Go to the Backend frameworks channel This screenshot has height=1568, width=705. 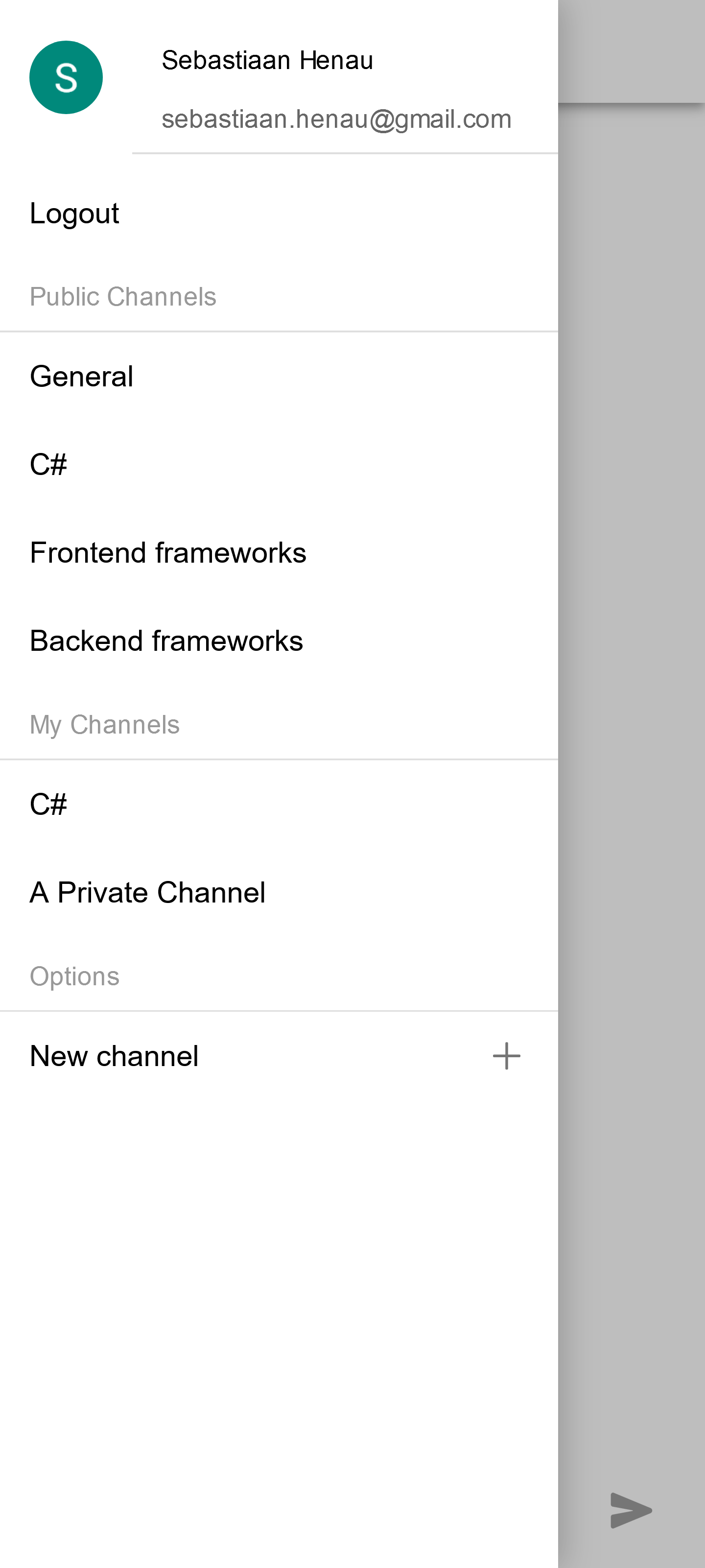click(166, 641)
